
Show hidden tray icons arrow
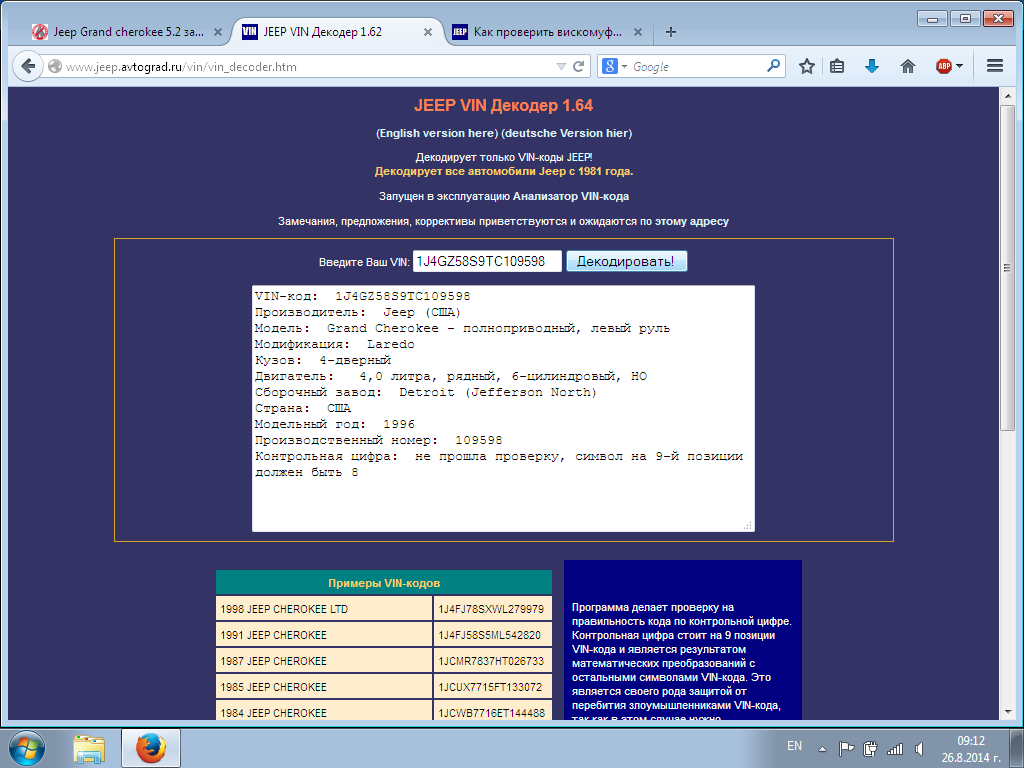(x=822, y=749)
